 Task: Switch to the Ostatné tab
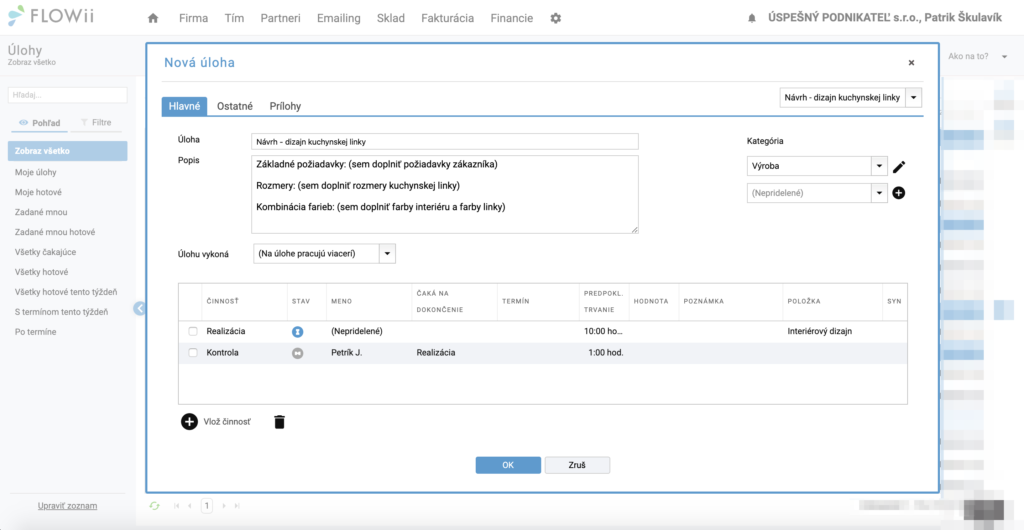coord(235,106)
